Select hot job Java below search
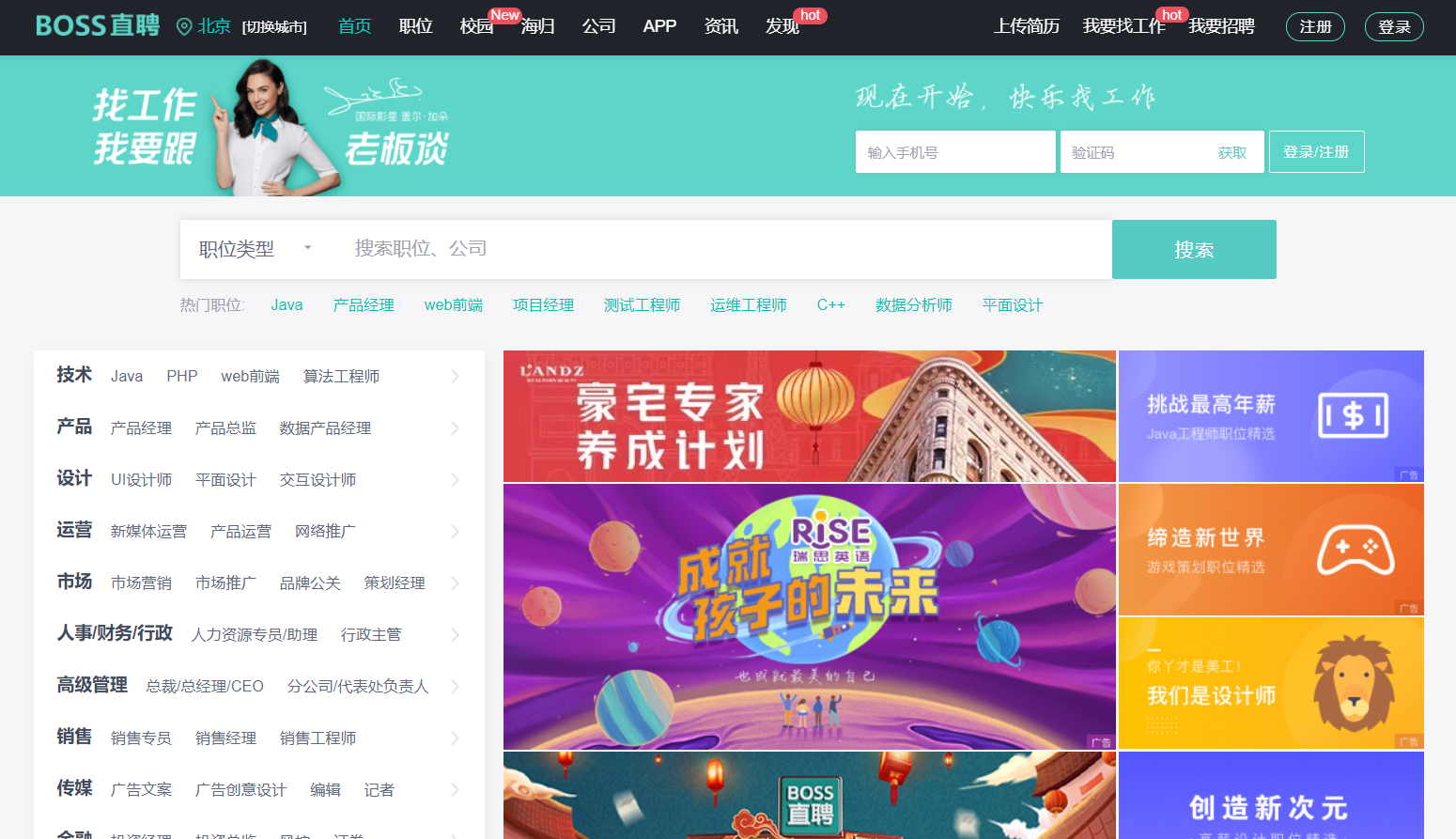 [287, 305]
